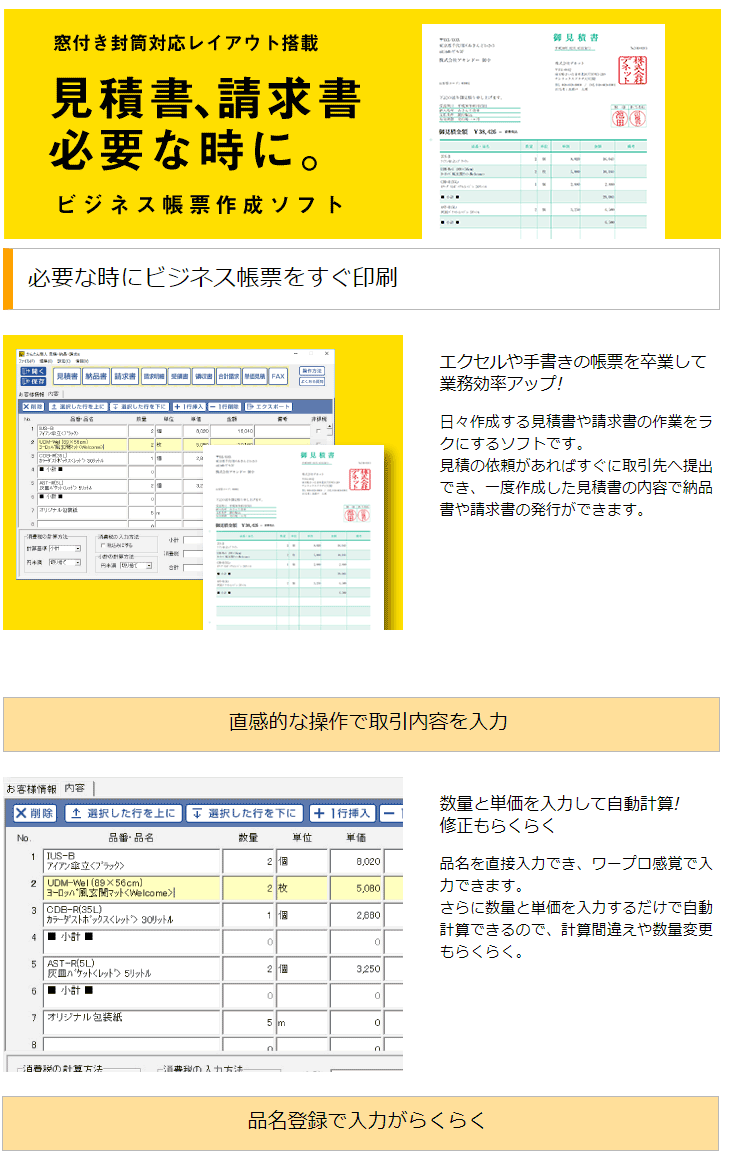Click the オリジナル包装紙 item cell in enlarged table
730x1160 pixels.
coord(132,1022)
